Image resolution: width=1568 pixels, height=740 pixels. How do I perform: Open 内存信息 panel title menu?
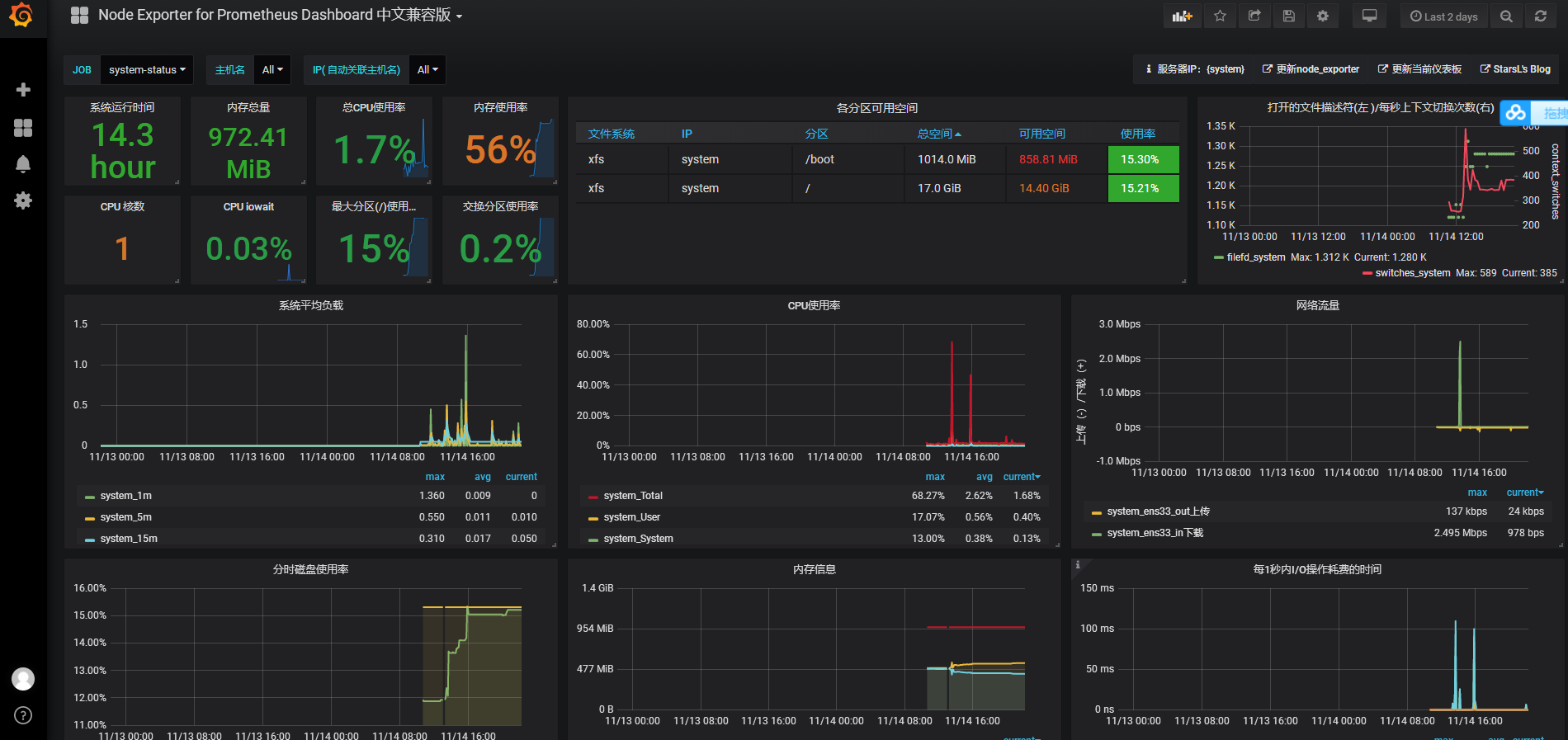[814, 569]
